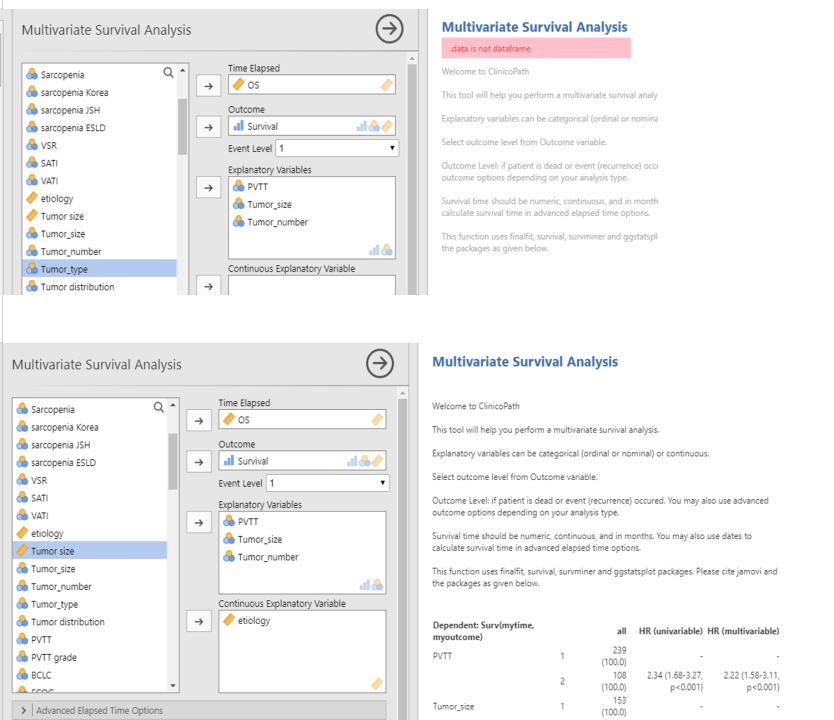Image resolution: width=834 pixels, height=720 pixels.
Task: Click scroll-down arrow of bottom variable list
Action: 173,686
